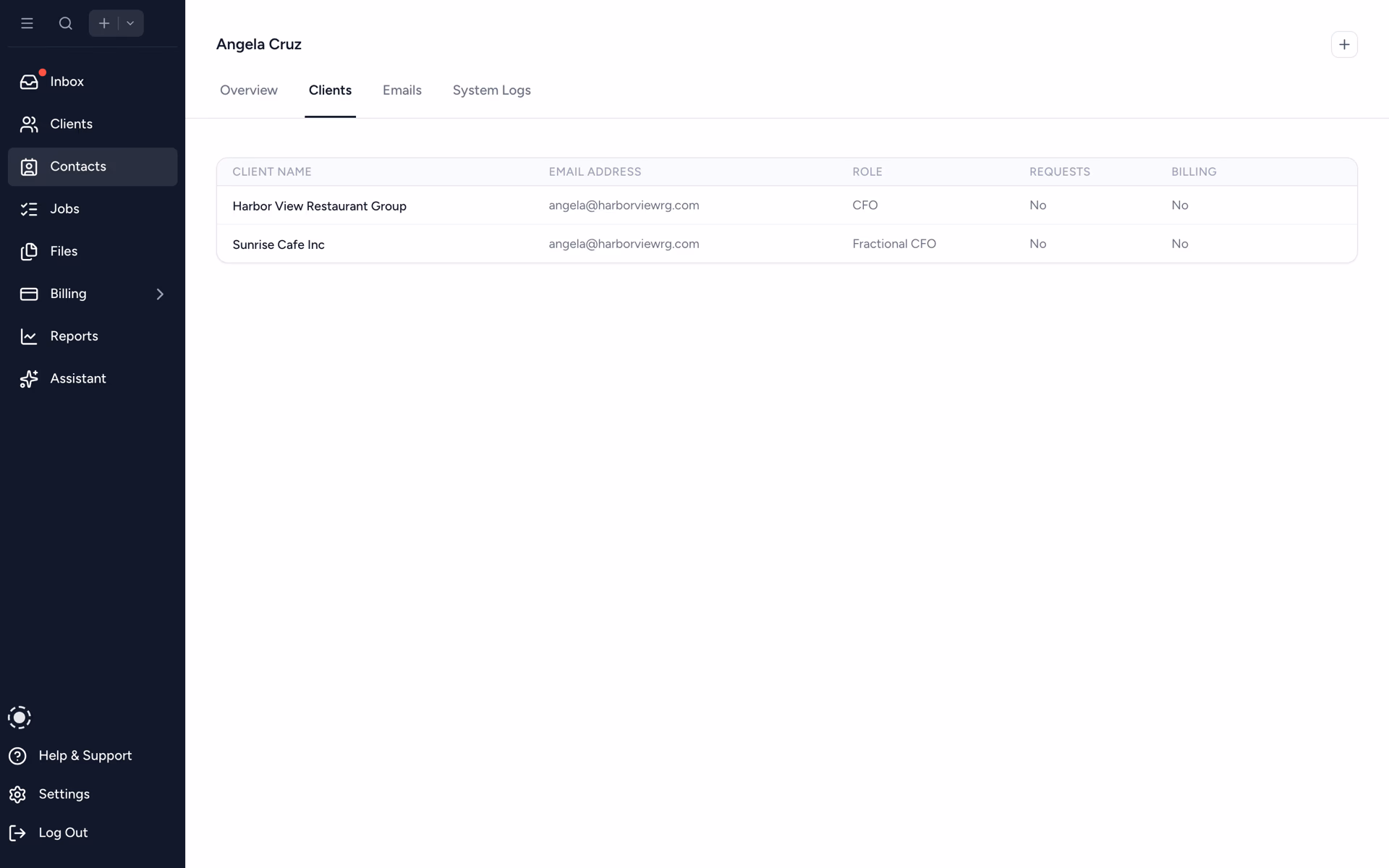Viewport: 1389px width, 868px height.
Task: Click the Contacts badge icon
Action: point(29,167)
